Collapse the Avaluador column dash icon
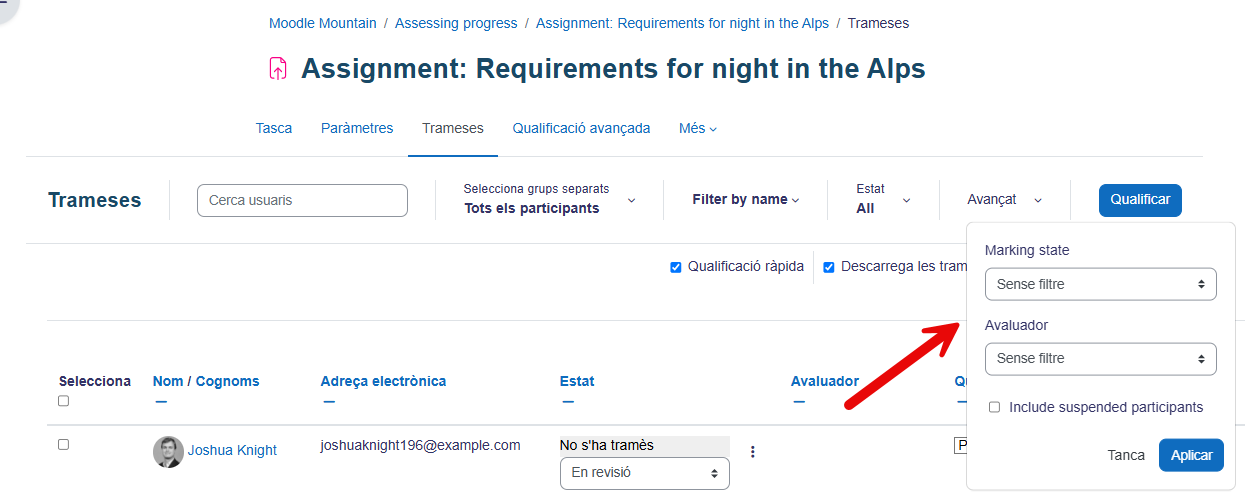 point(798,402)
